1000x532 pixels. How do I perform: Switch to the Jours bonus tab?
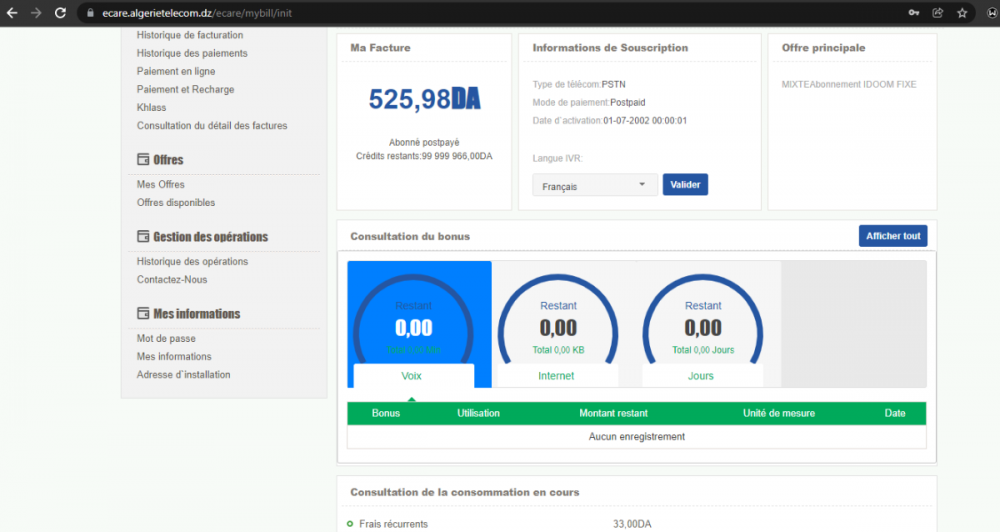point(701,376)
